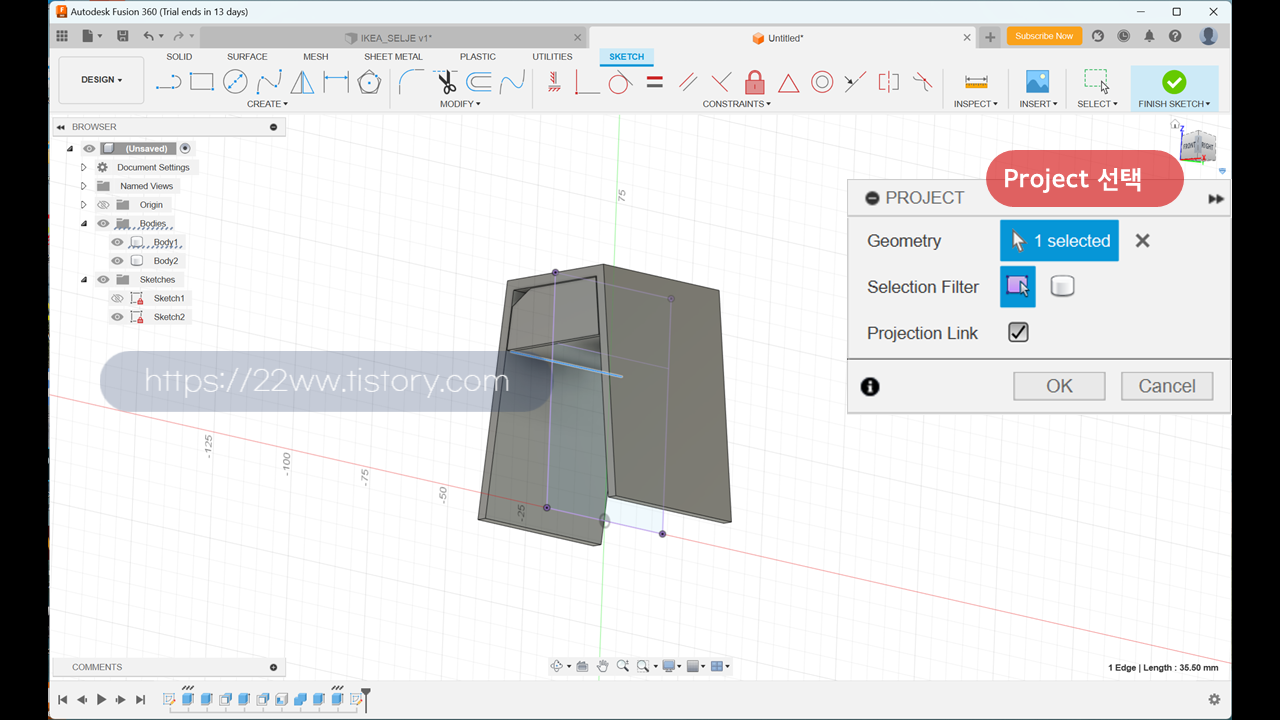Select the Trim scissors tool

point(446,82)
